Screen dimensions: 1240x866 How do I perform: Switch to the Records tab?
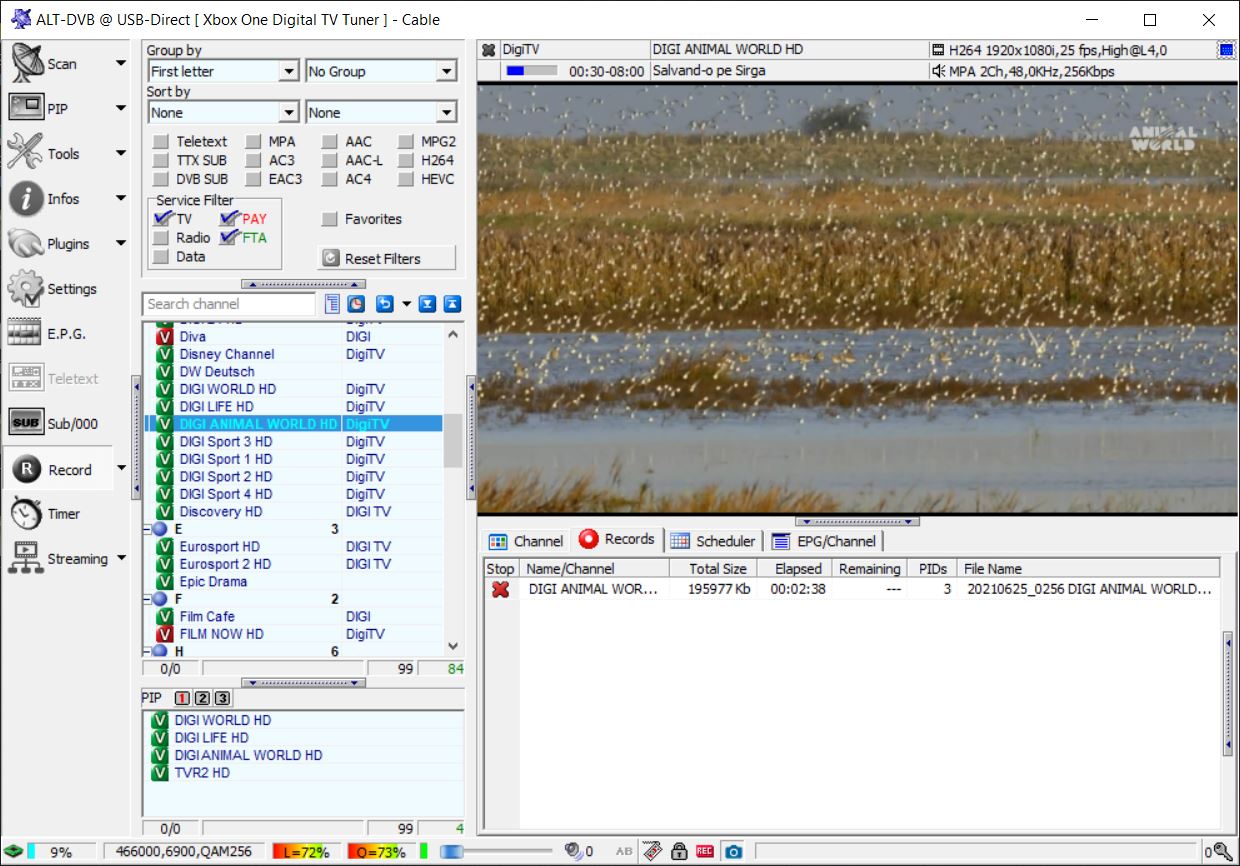pos(617,539)
